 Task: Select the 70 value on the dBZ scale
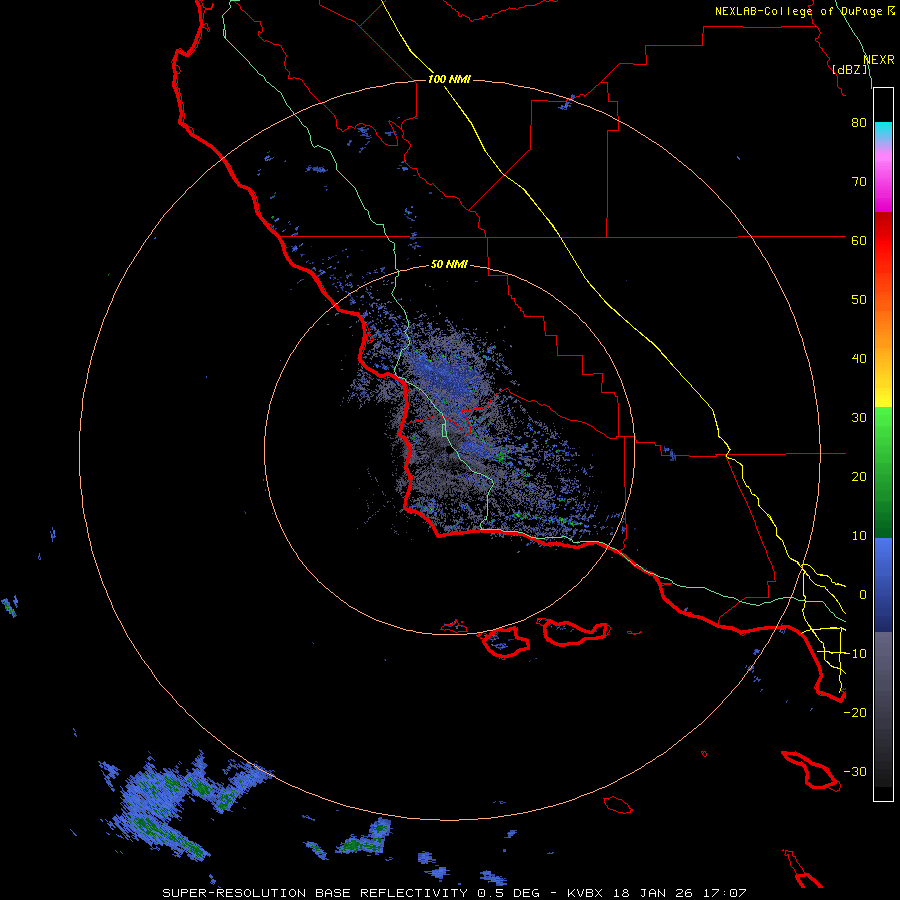859,182
